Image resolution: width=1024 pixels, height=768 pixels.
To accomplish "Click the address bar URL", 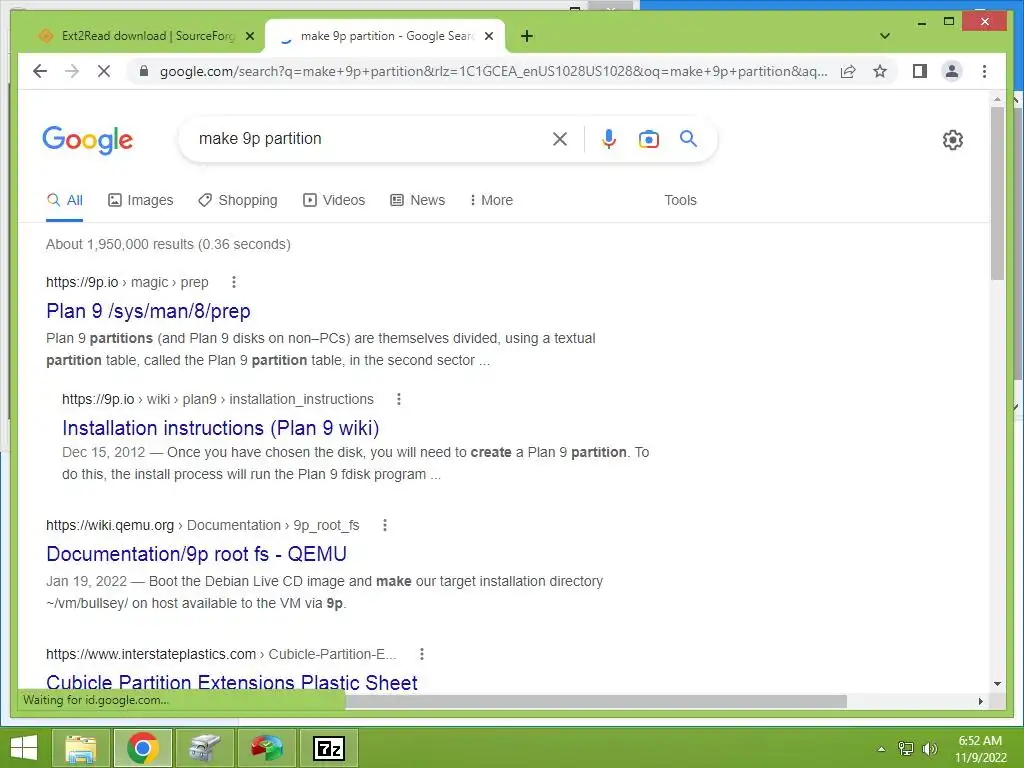I will click(493, 71).
